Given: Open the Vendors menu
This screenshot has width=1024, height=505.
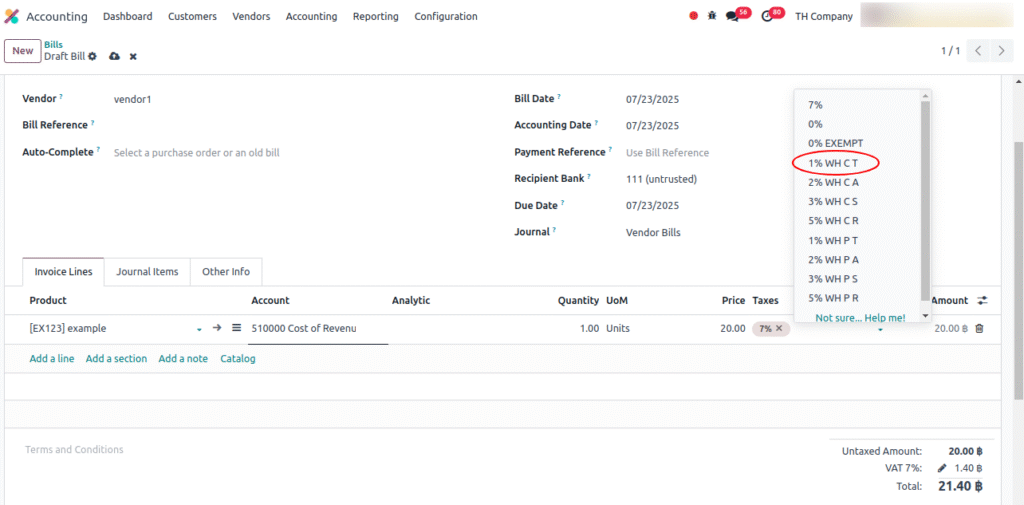Looking at the screenshot, I should [251, 16].
